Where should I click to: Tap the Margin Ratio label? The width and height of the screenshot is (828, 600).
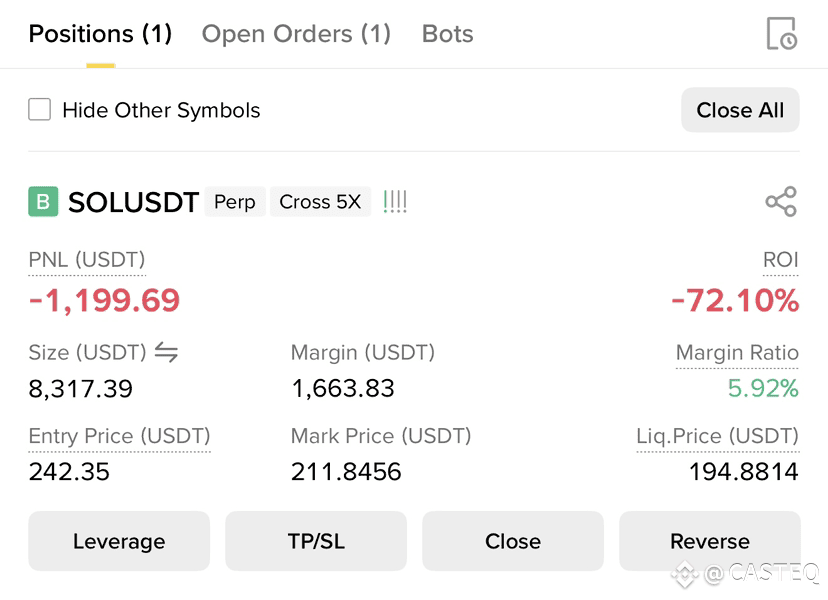[737, 352]
